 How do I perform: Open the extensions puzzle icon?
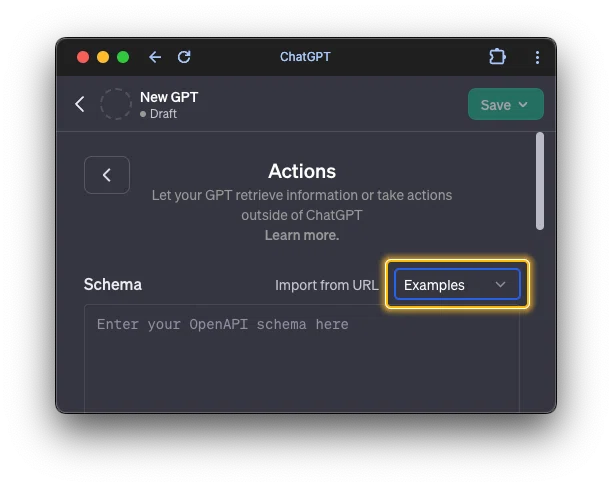pos(497,57)
